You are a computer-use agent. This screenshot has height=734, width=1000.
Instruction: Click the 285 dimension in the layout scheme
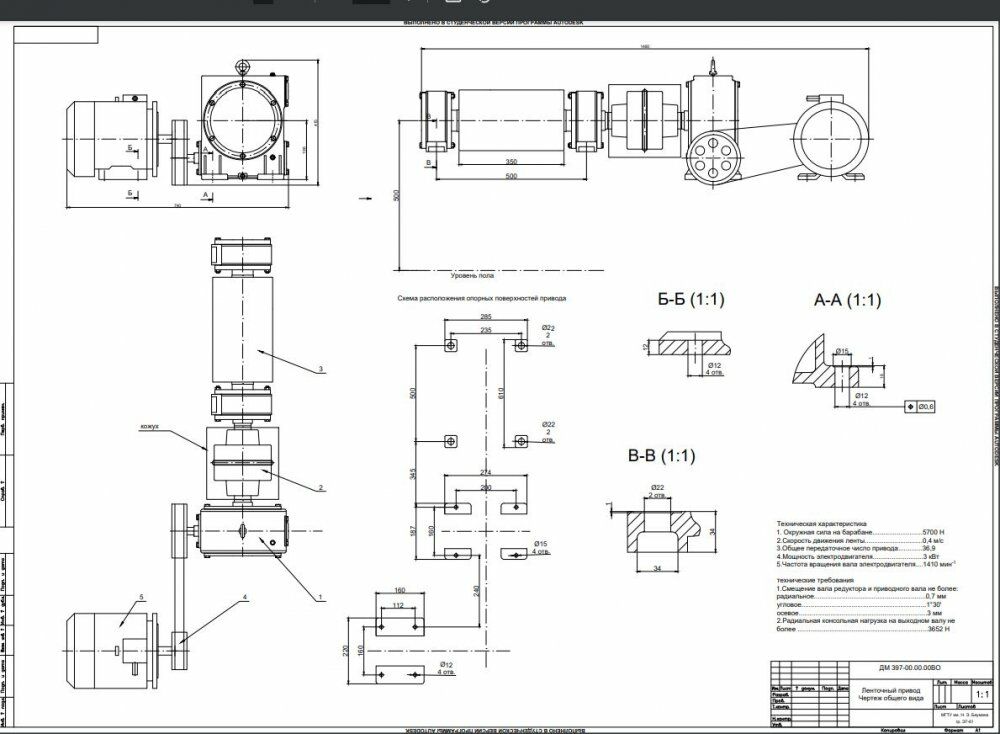pos(485,316)
